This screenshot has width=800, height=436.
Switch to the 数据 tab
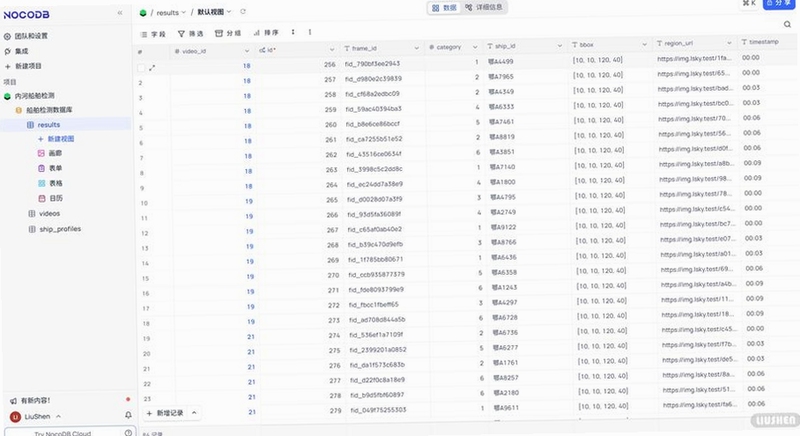444,8
